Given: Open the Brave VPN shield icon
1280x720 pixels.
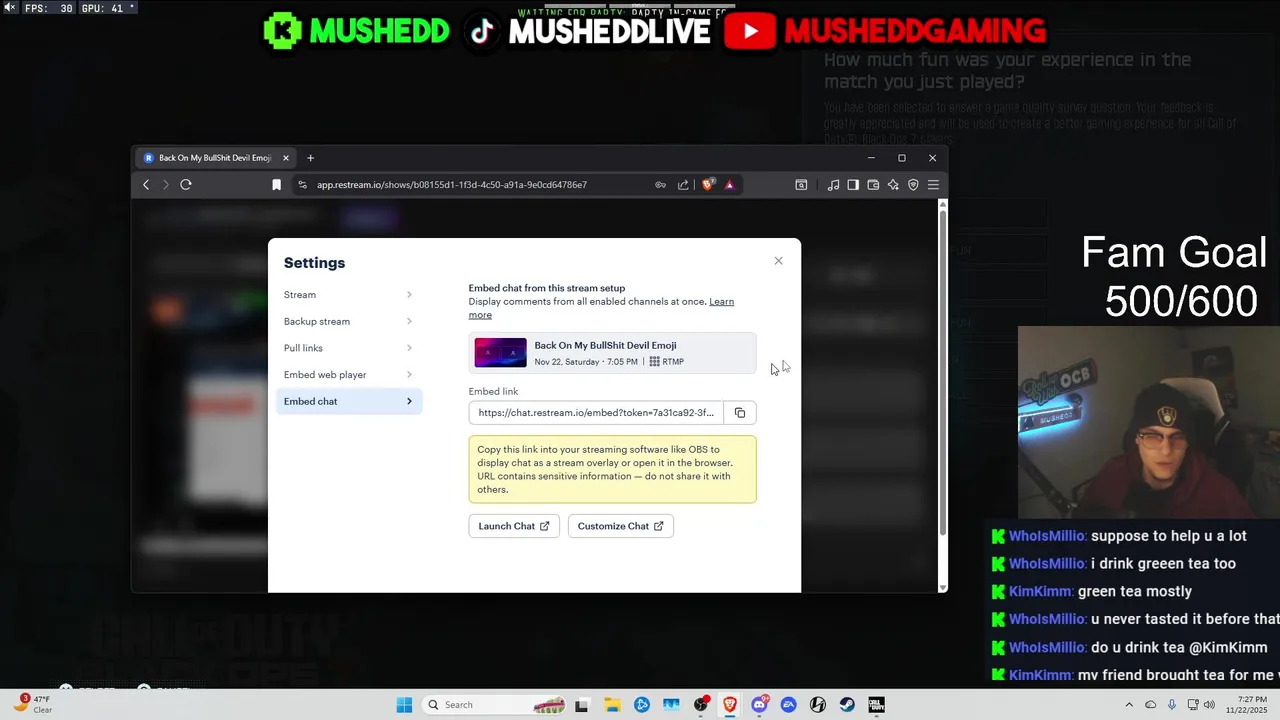Looking at the screenshot, I should (x=913, y=185).
